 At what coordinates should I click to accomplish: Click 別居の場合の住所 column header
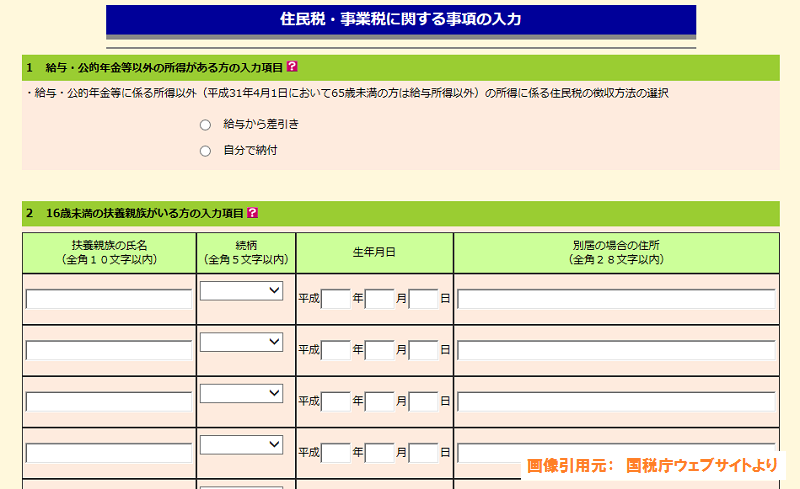[x=616, y=253]
